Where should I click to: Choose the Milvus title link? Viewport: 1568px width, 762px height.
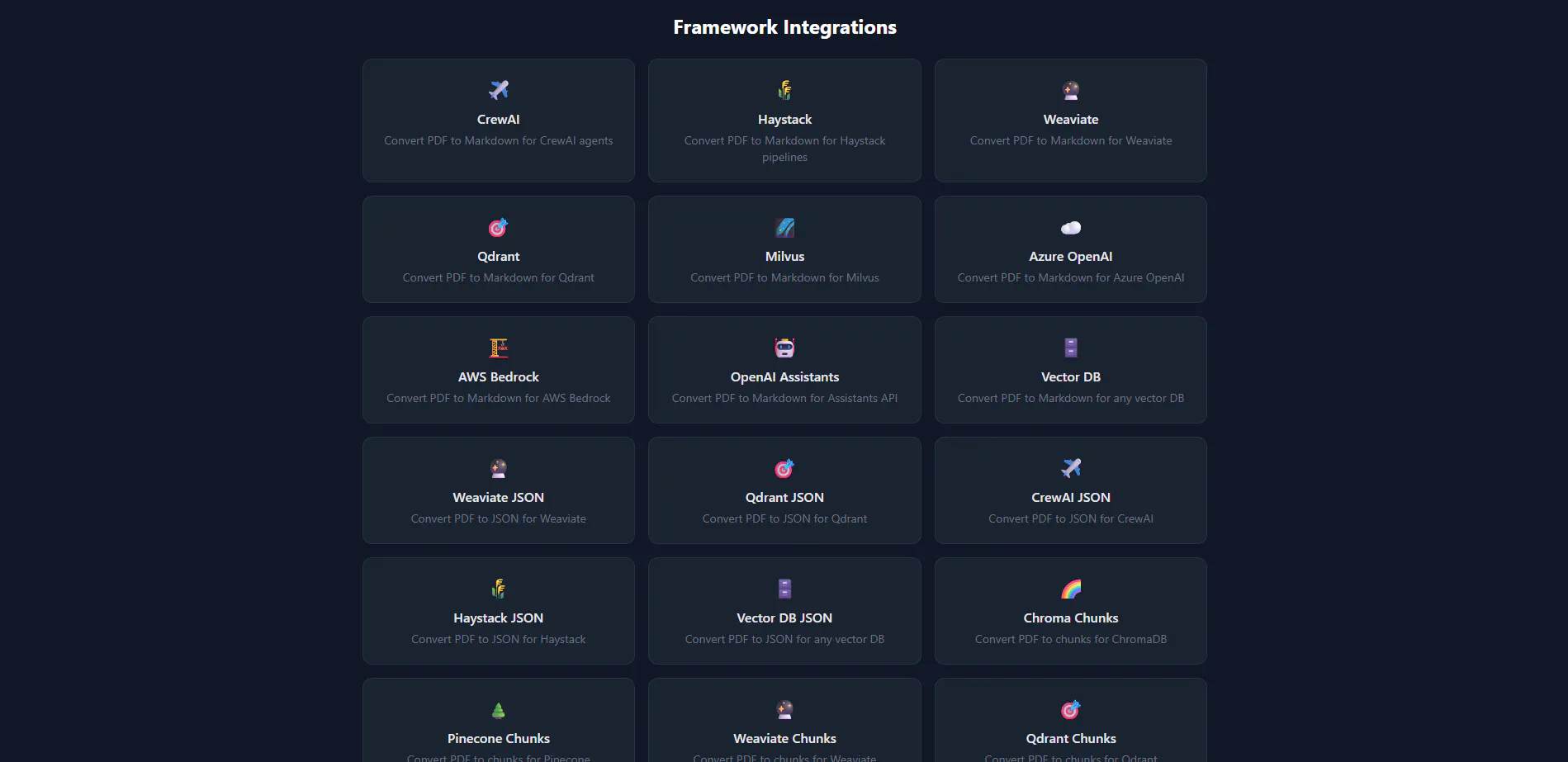coord(784,257)
